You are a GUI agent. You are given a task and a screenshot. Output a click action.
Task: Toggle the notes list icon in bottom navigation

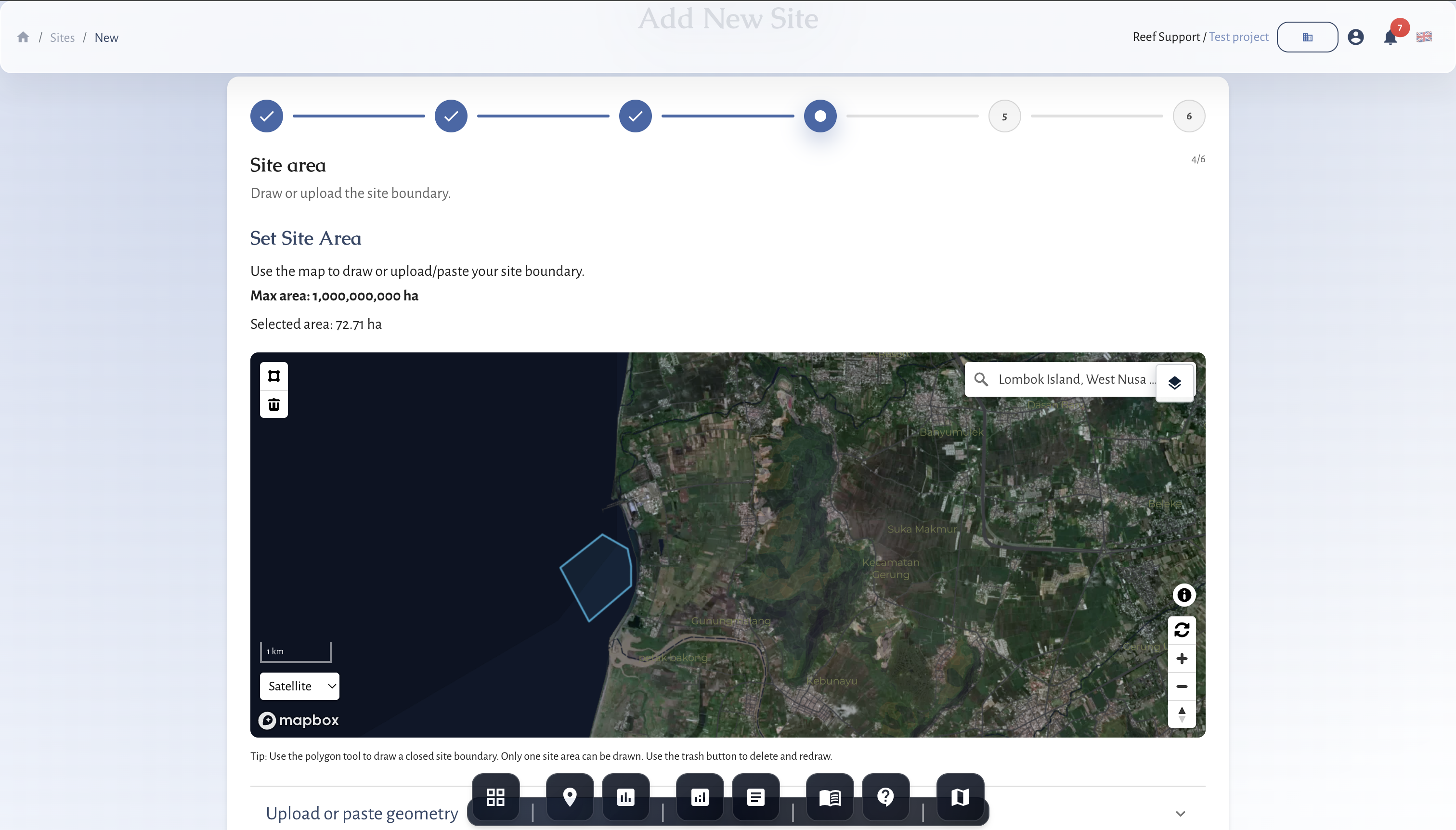point(755,796)
